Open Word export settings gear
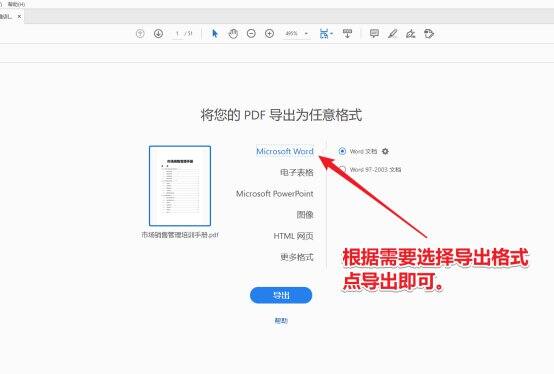 pyautogui.click(x=385, y=151)
